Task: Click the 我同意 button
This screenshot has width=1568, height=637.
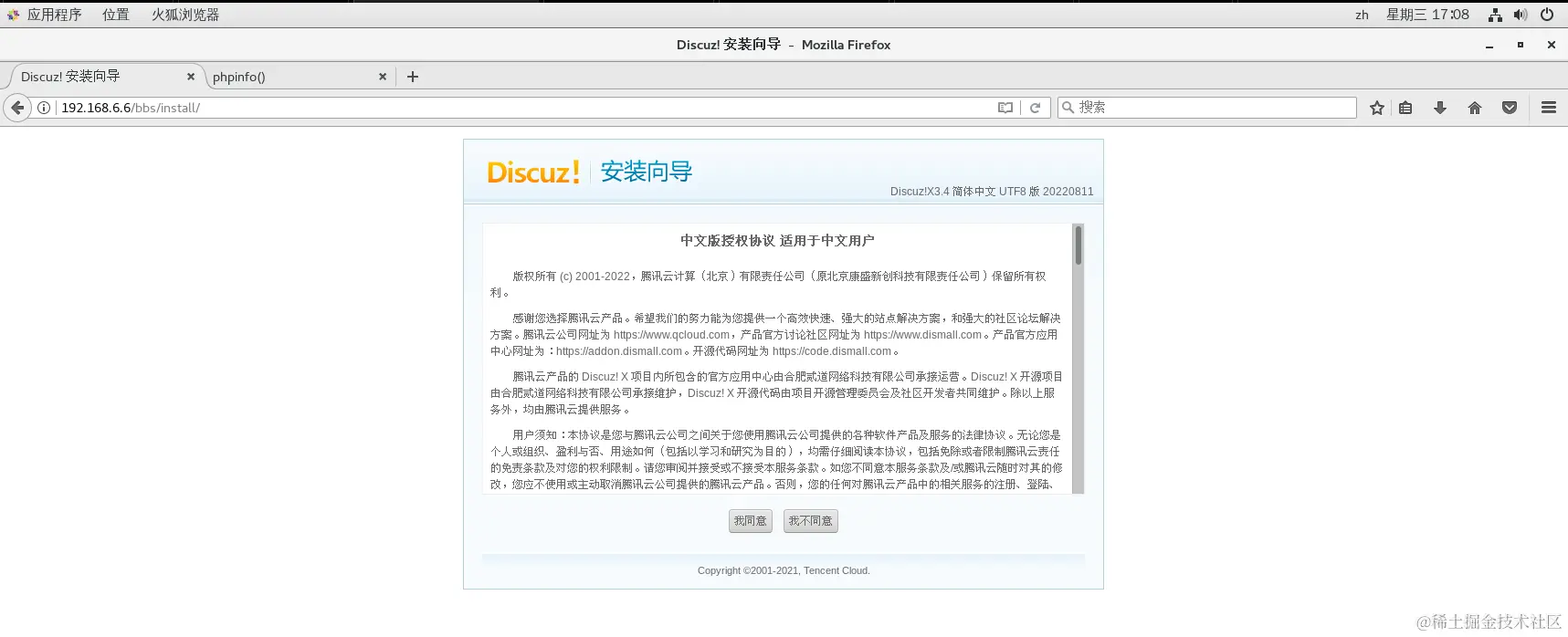Action: [x=751, y=521]
